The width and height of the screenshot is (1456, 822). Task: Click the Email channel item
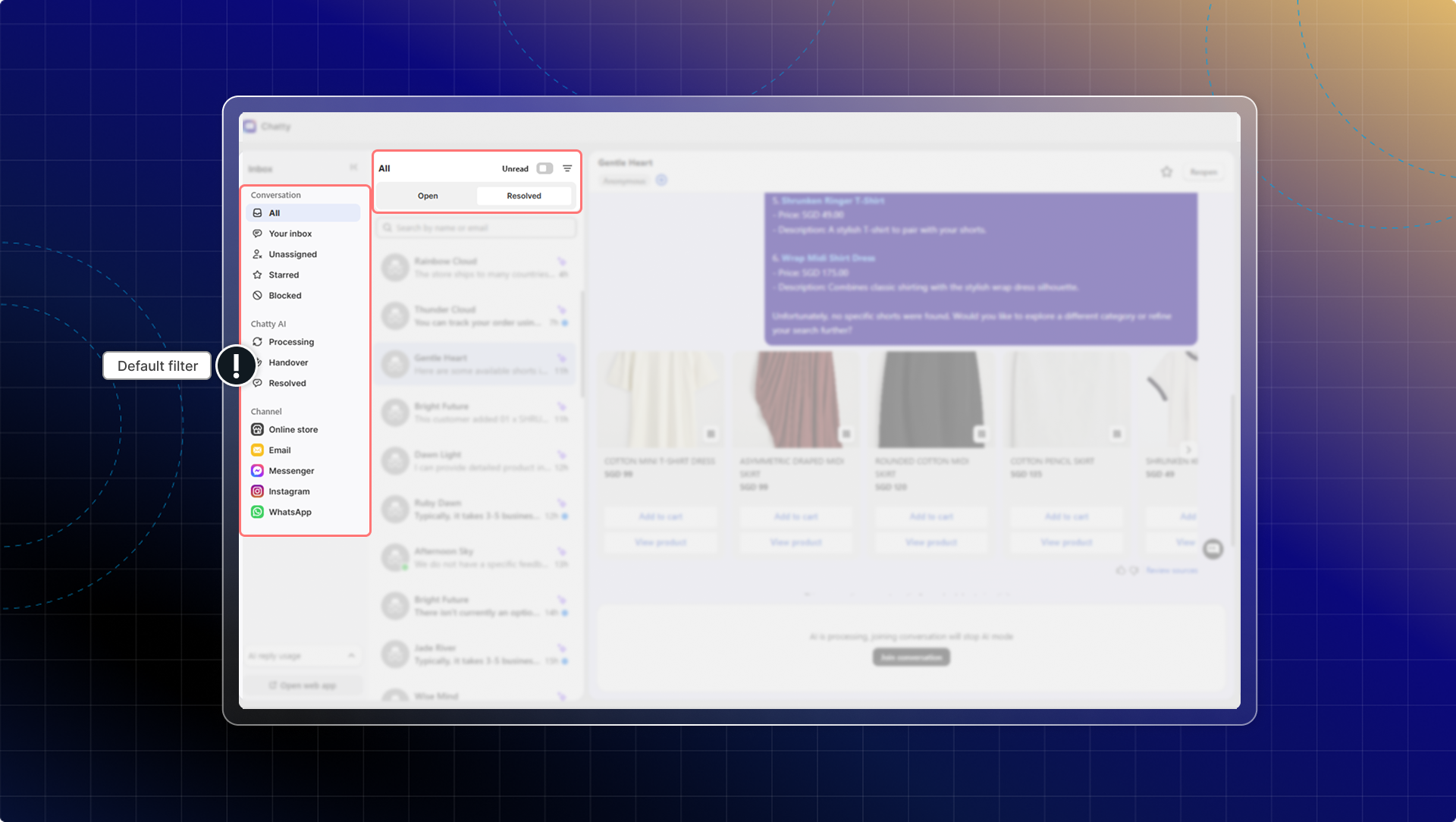coord(279,450)
